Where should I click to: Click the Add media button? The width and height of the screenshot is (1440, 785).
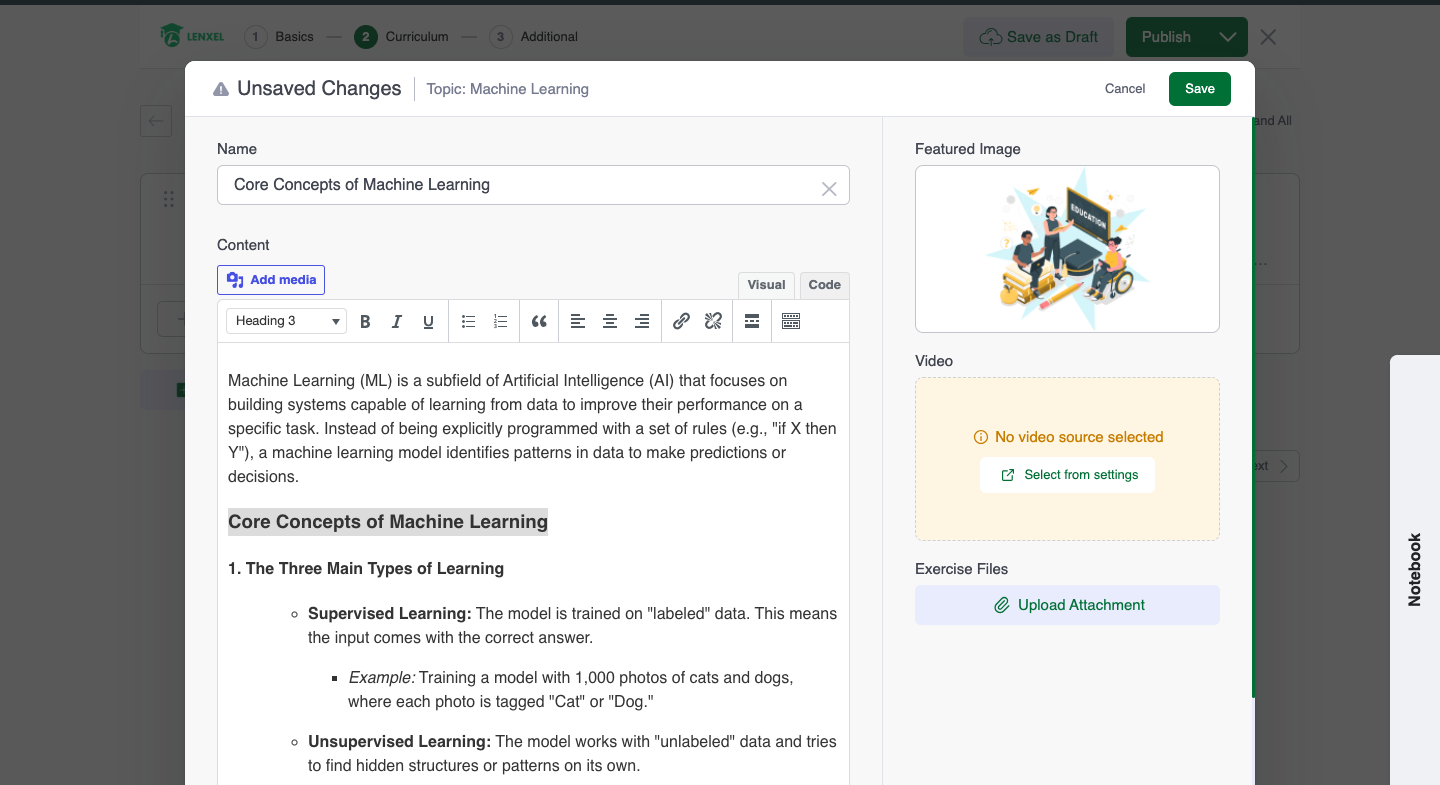(271, 280)
